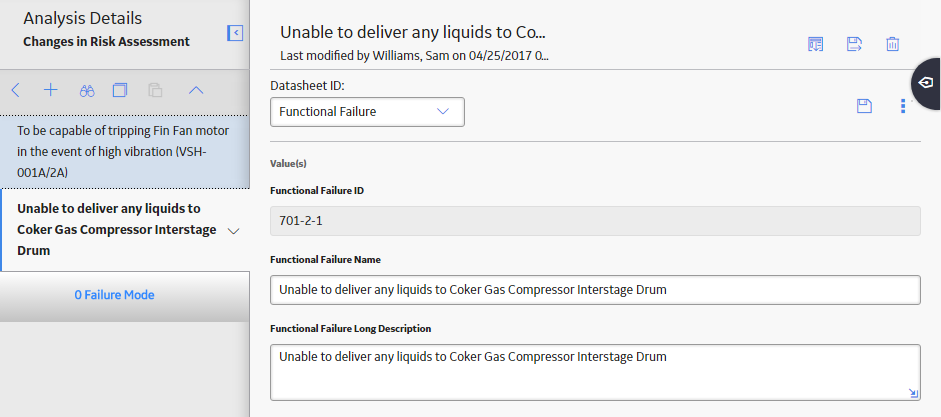
Task: Click the copy icon in left toolbar
Action: pyautogui.click(x=120, y=91)
